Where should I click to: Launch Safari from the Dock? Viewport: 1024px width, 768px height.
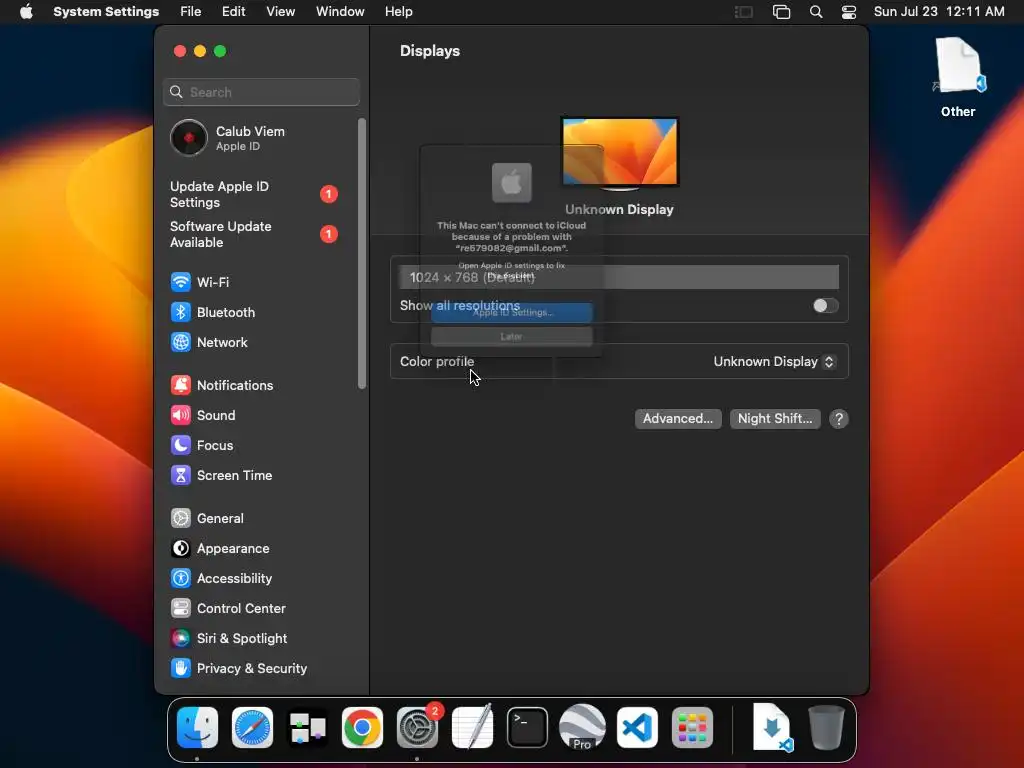click(x=252, y=727)
